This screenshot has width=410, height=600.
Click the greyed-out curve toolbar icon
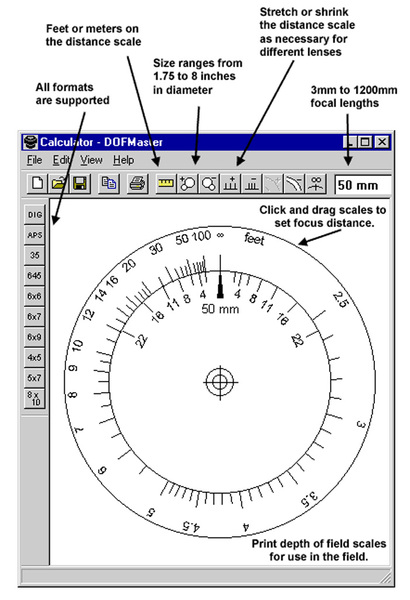[x=273, y=183]
